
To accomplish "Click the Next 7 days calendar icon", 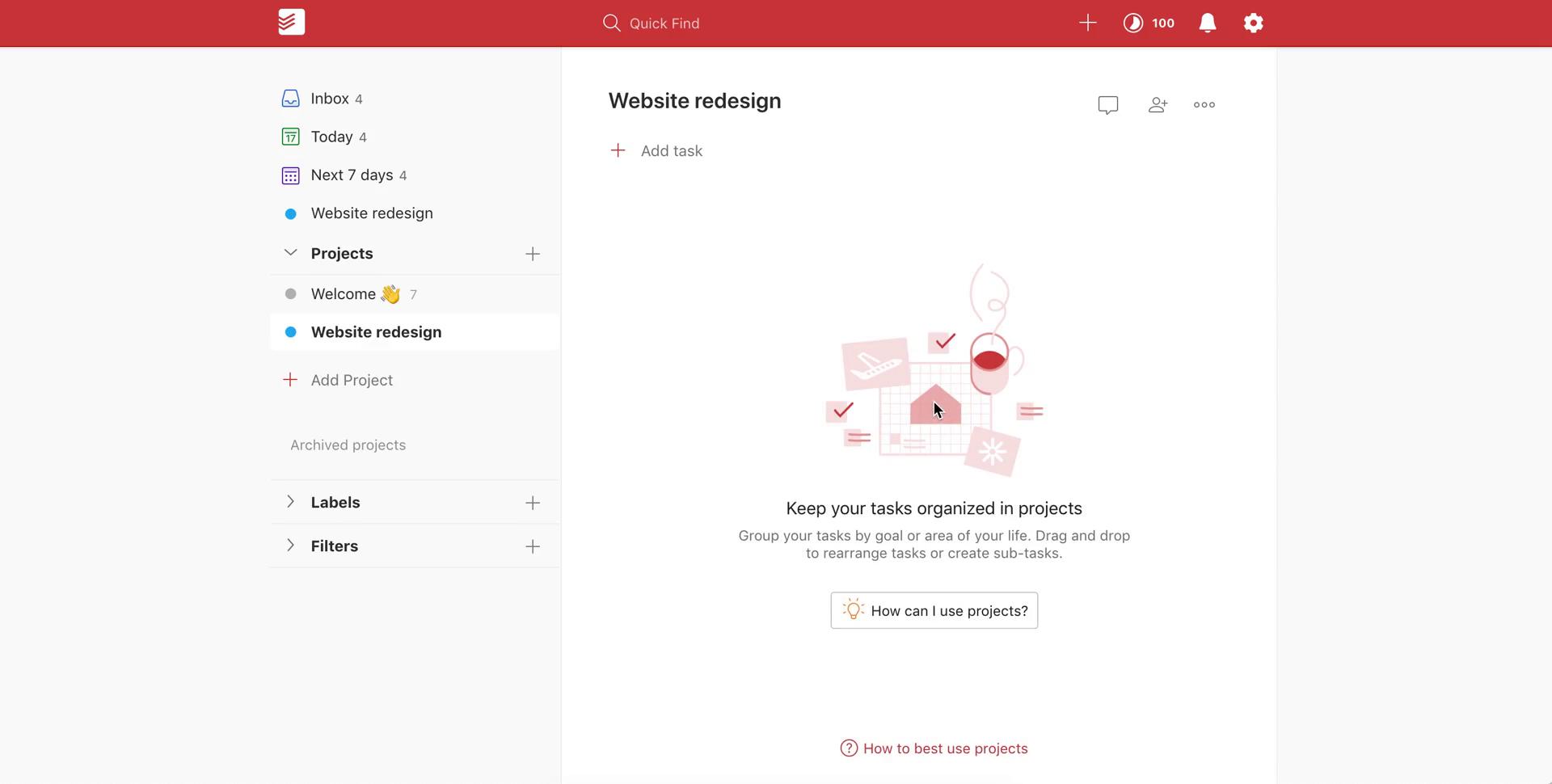I will [x=290, y=175].
